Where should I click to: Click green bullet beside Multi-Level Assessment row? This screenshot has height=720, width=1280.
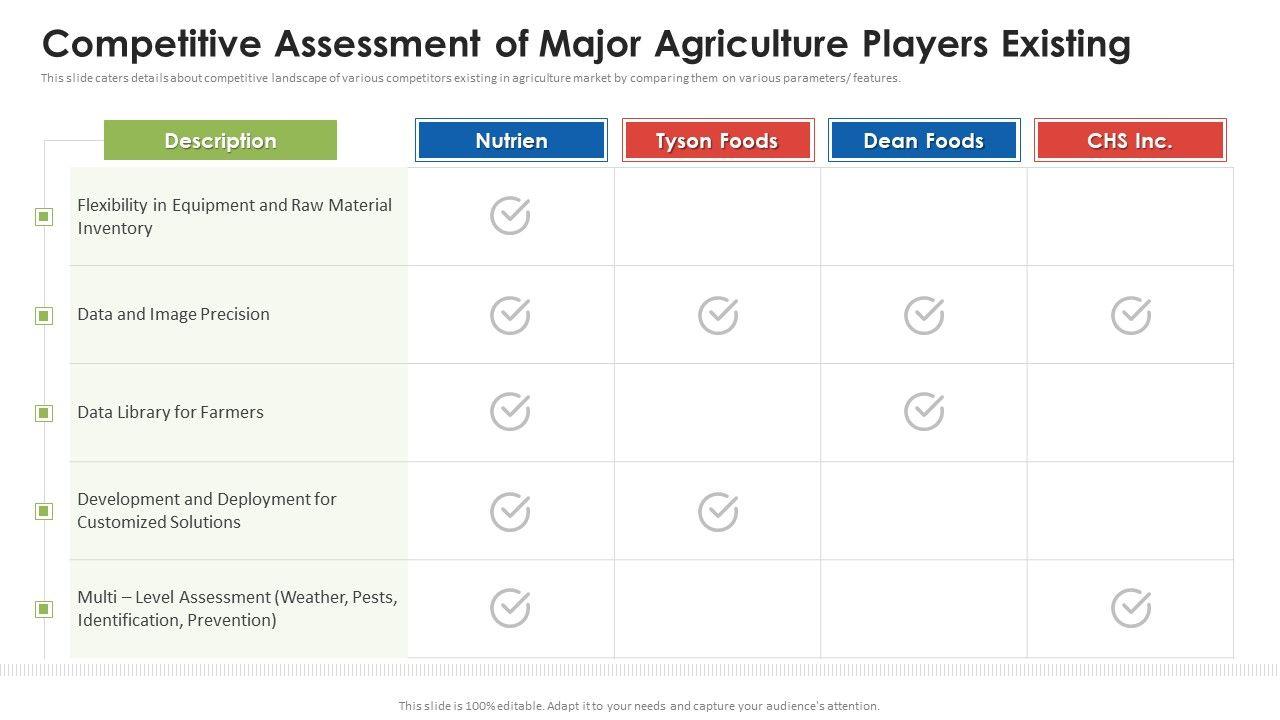point(44,609)
